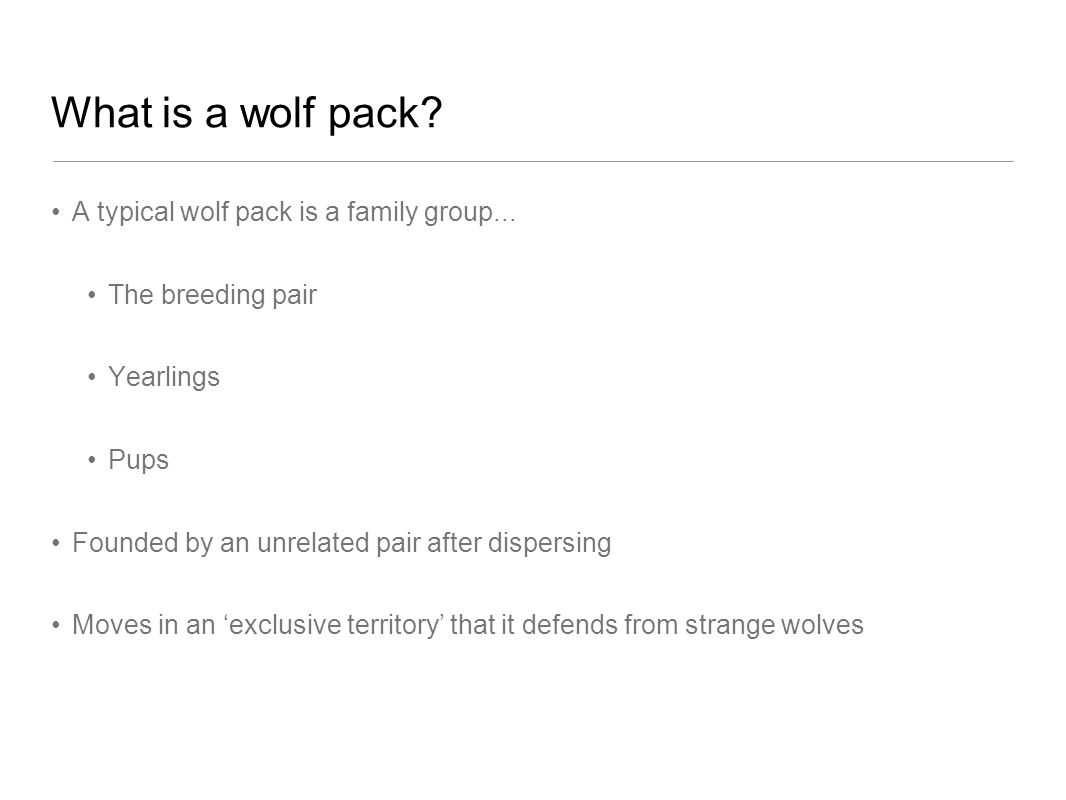1066x800 pixels.
Task: Click 'A typical wolf pack is a family group…' line
Action: 294,213
